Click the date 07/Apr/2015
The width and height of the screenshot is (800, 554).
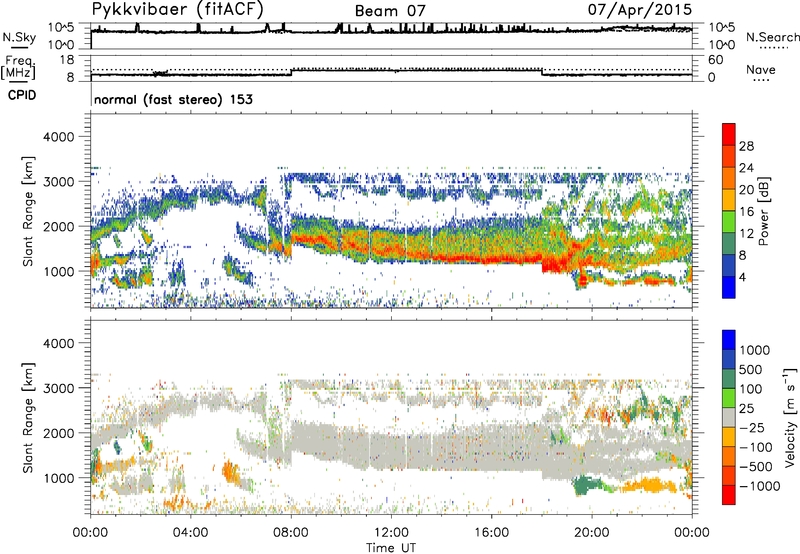coord(640,9)
